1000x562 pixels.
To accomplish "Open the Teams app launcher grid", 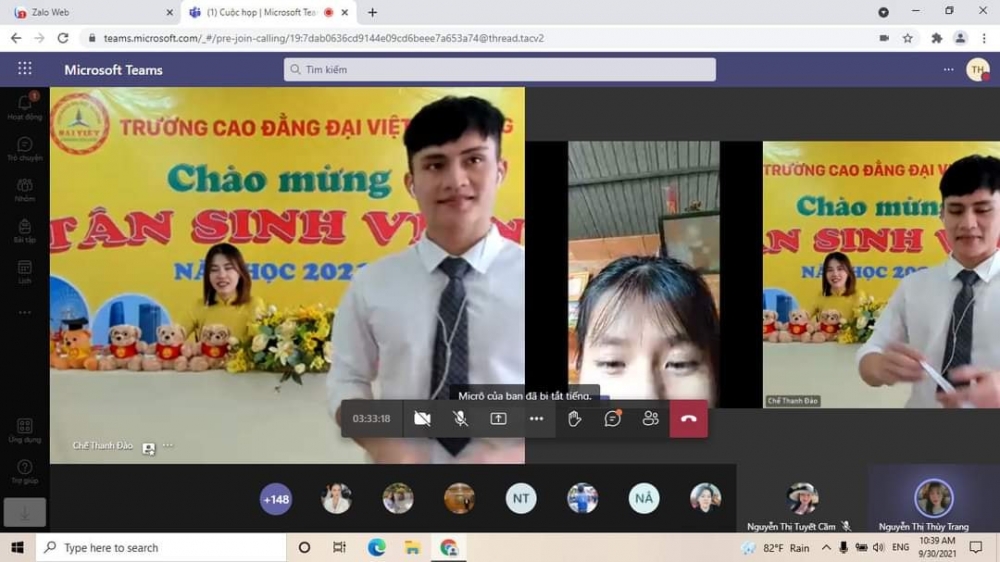I will (x=25, y=68).
